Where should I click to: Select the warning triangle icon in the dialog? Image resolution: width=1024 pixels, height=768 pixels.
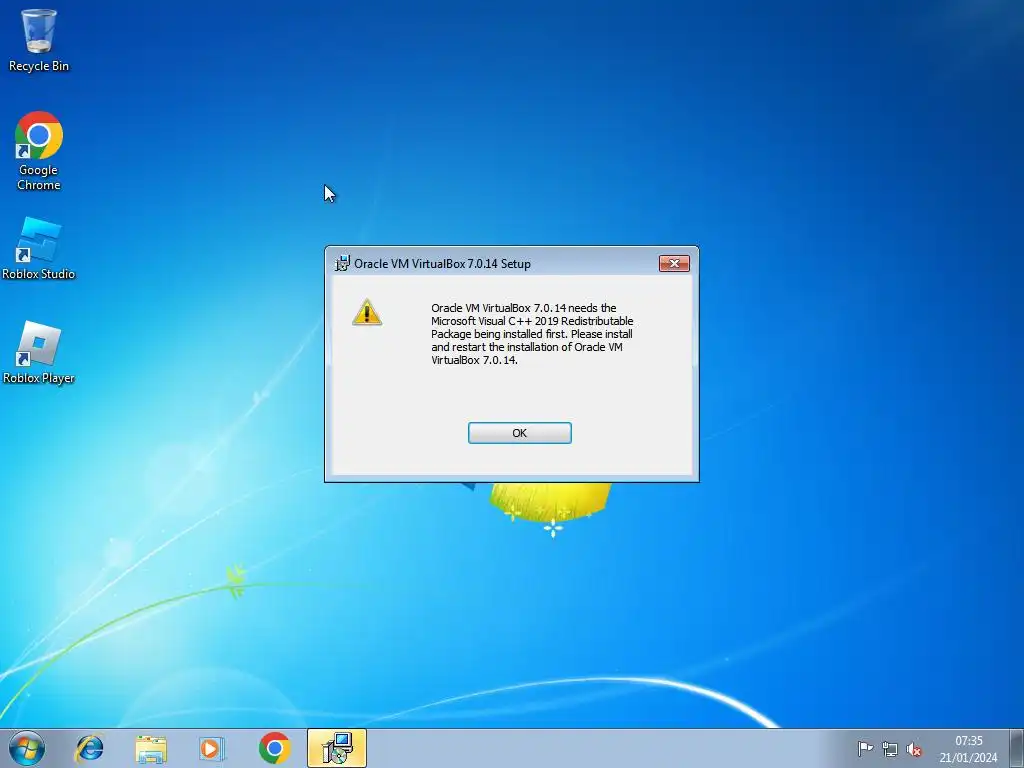point(367,312)
